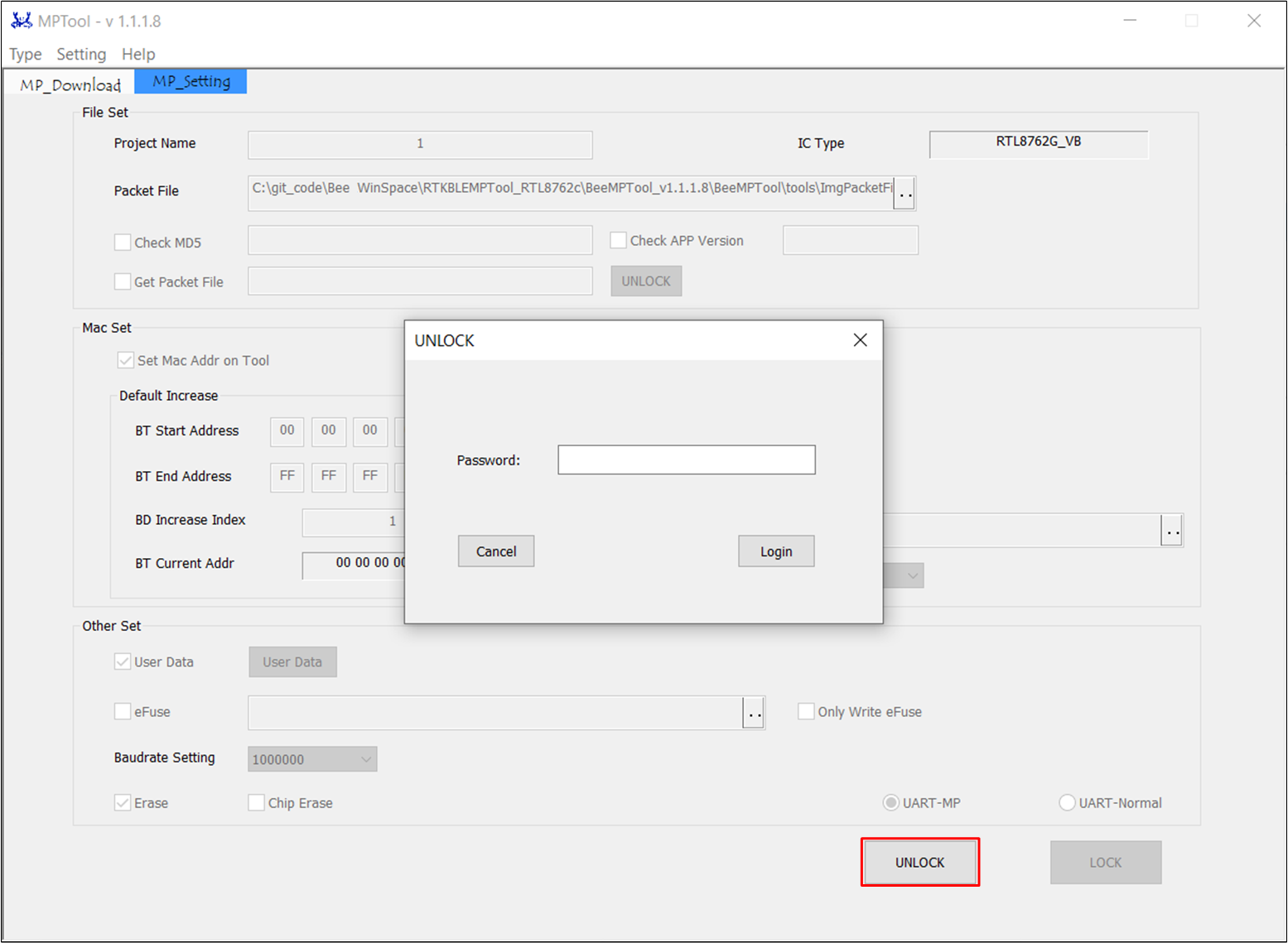The height and width of the screenshot is (943, 1288).
Task: Click browse ellipsis button right of dialog
Action: [1171, 531]
